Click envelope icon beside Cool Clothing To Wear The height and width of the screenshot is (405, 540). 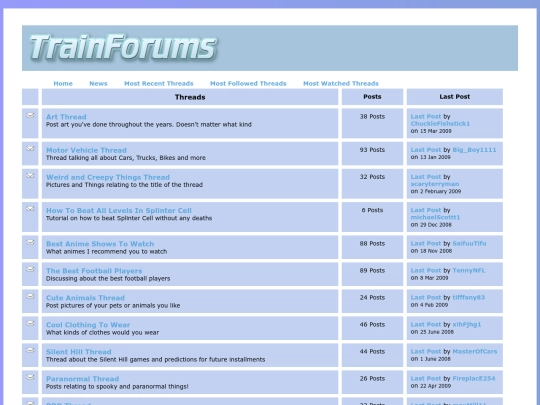coord(30,323)
